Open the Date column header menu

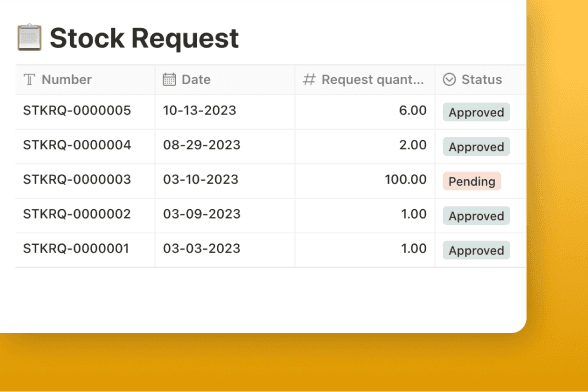pyautogui.click(x=225, y=80)
